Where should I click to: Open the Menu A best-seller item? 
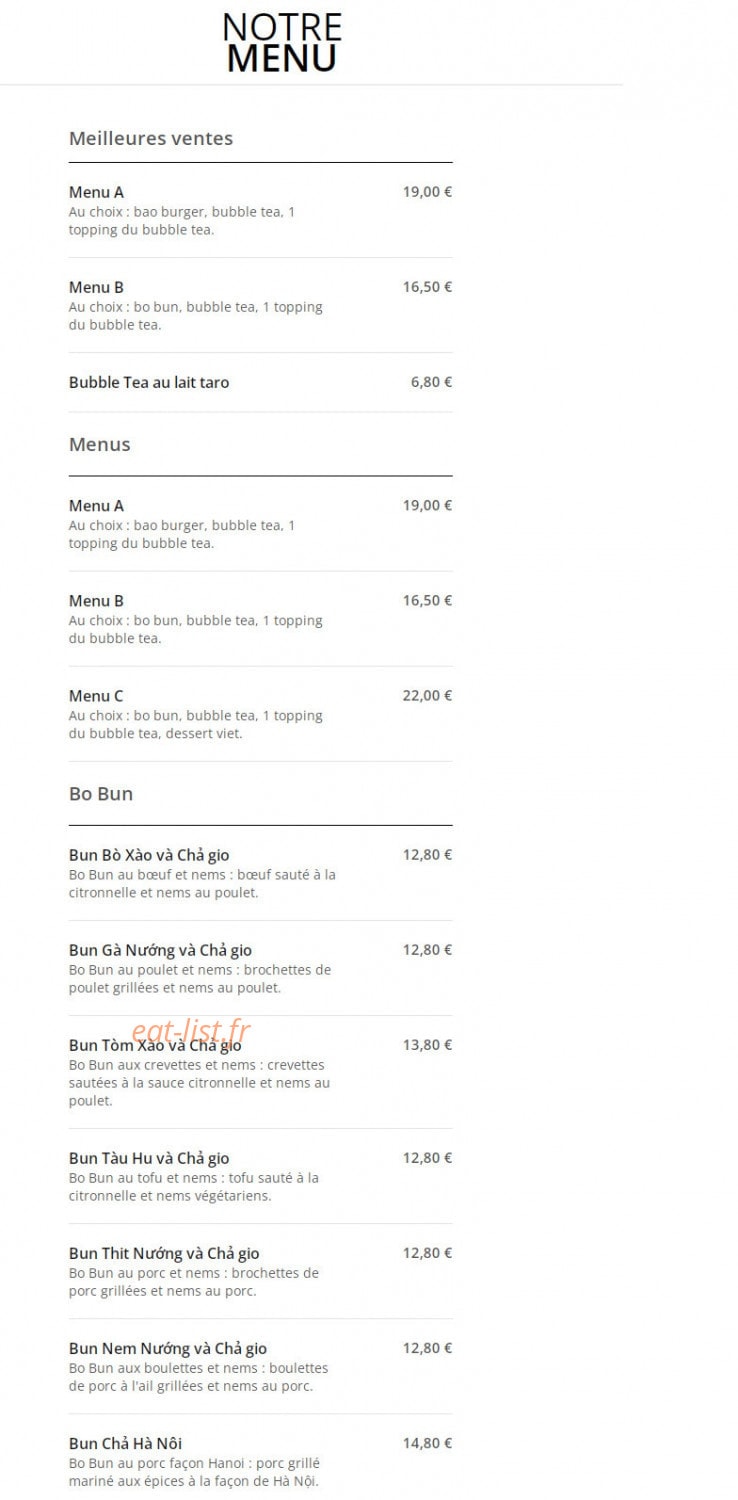coord(260,210)
